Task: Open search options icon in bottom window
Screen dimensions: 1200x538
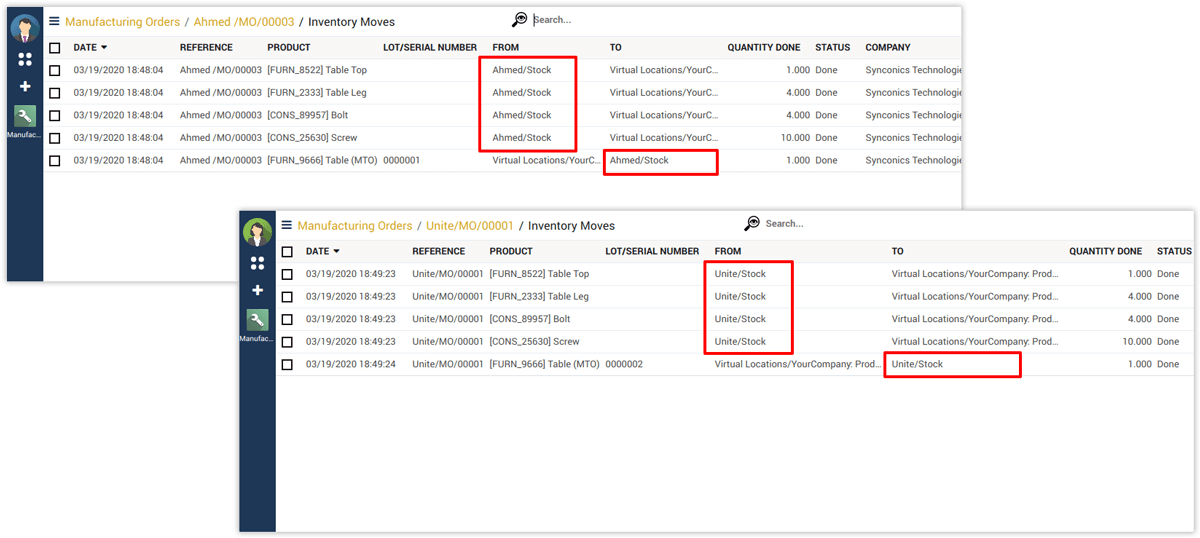Action: (x=752, y=224)
